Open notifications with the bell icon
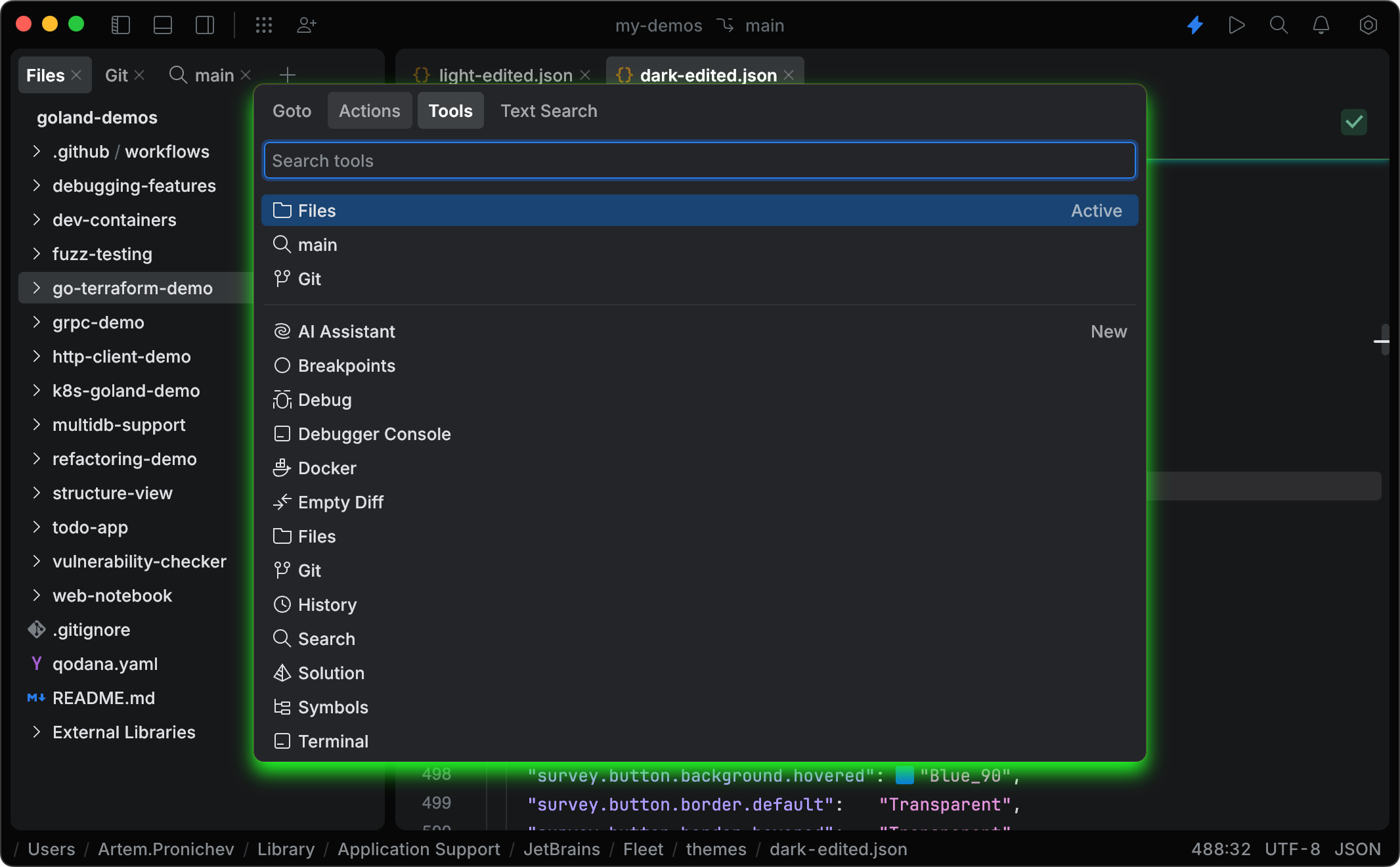This screenshot has height=867, width=1400. [1321, 25]
